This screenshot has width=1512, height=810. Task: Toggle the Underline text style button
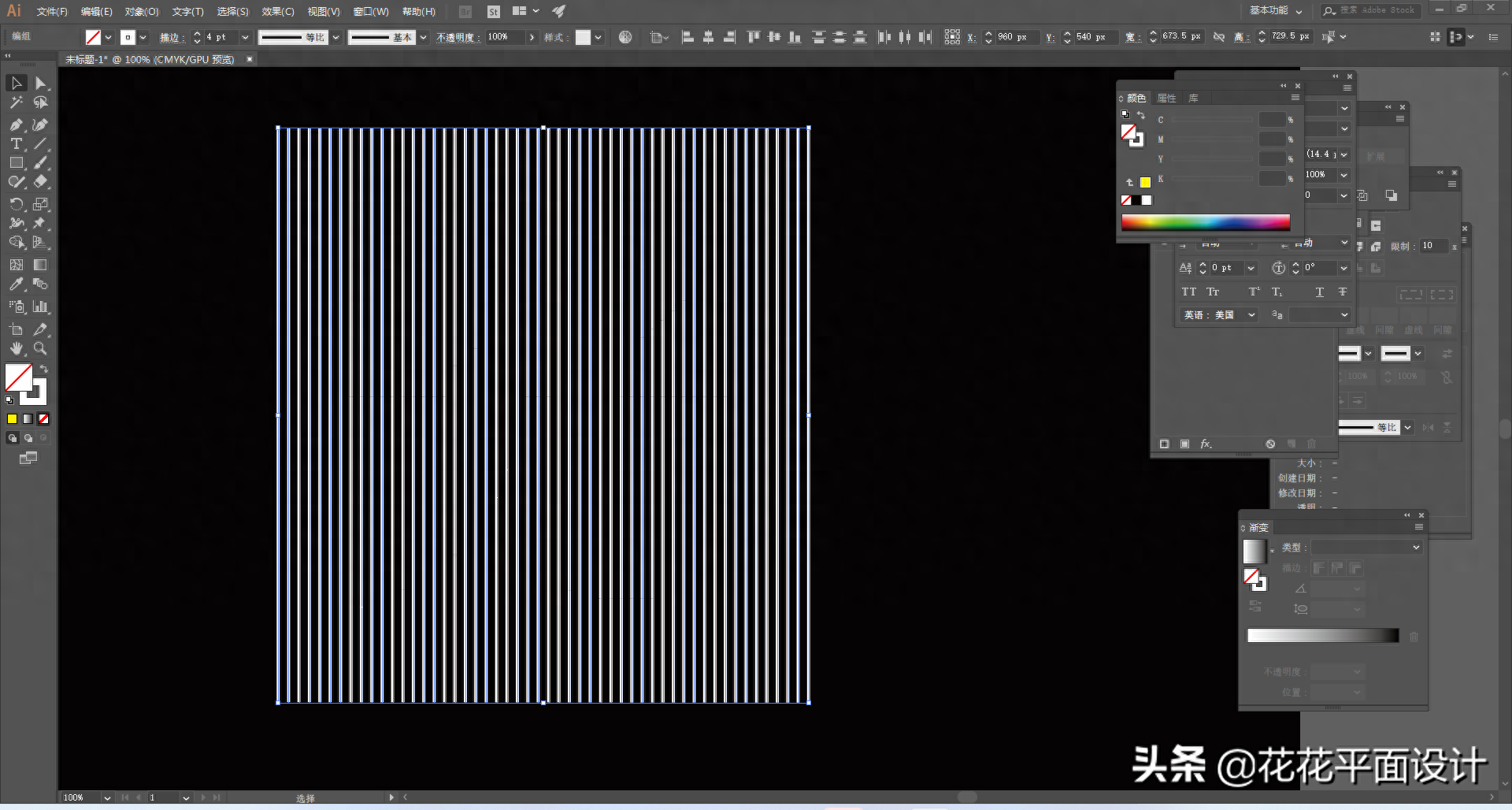1320,292
